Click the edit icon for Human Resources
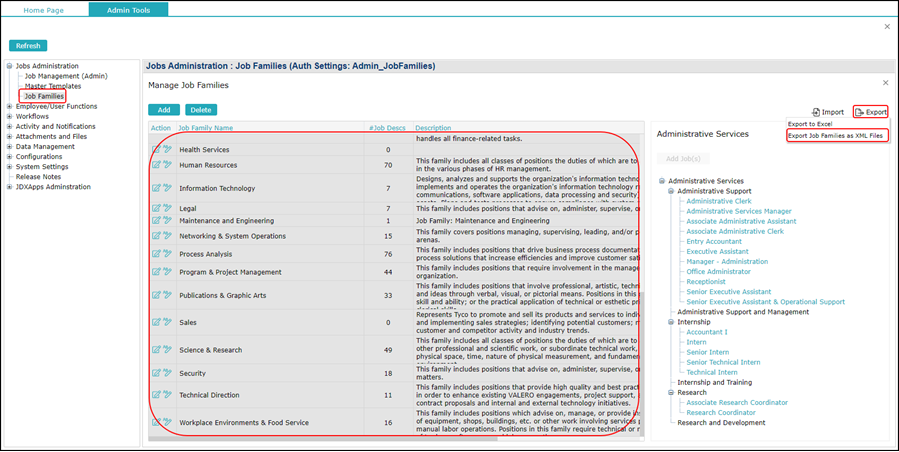The width and height of the screenshot is (899, 452). [156, 165]
